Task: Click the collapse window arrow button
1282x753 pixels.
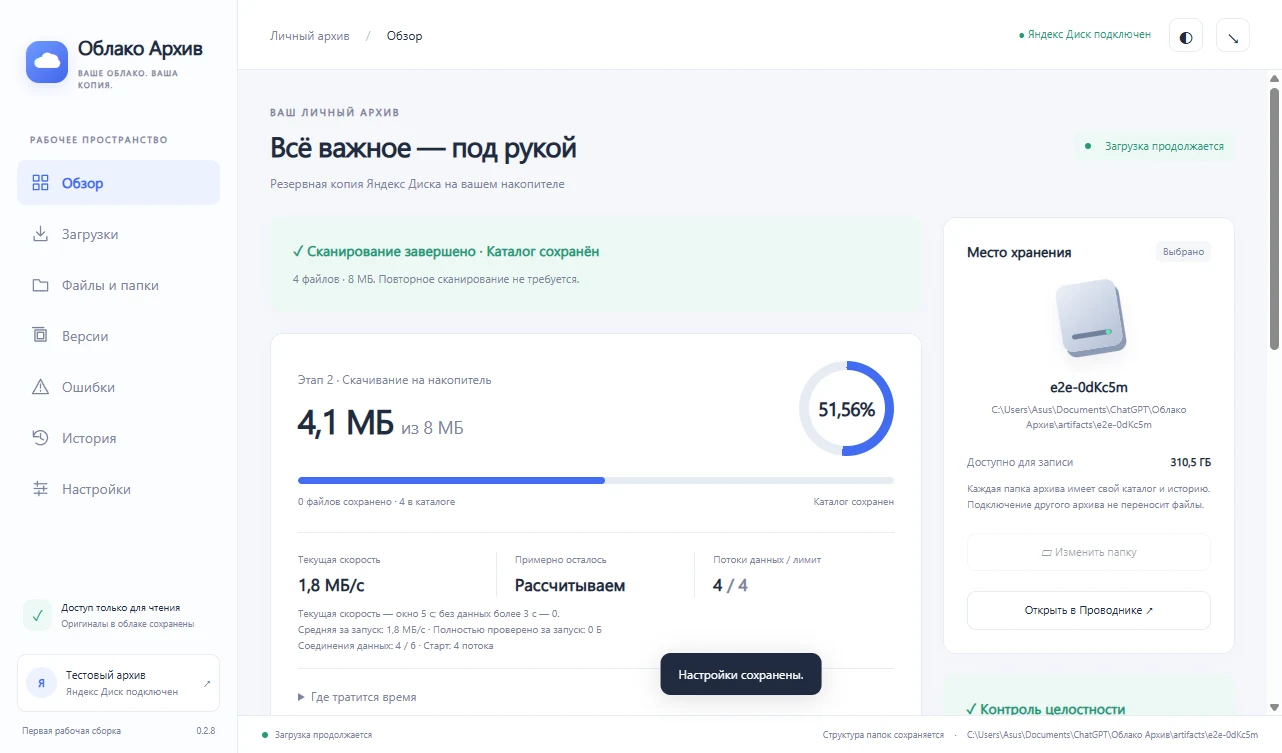Action: point(1233,37)
